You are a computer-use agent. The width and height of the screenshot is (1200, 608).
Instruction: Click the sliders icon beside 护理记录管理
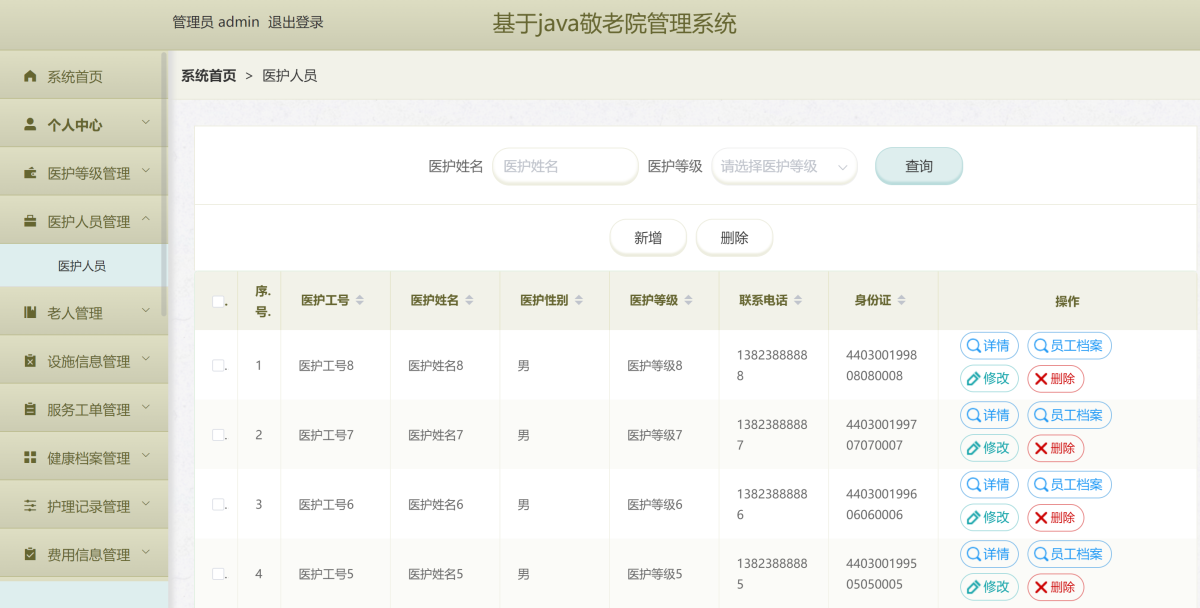[30, 506]
